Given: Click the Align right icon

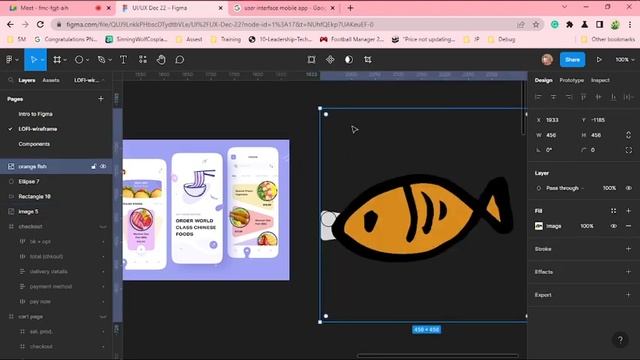Looking at the screenshot, I should pyautogui.click(x=569, y=97).
